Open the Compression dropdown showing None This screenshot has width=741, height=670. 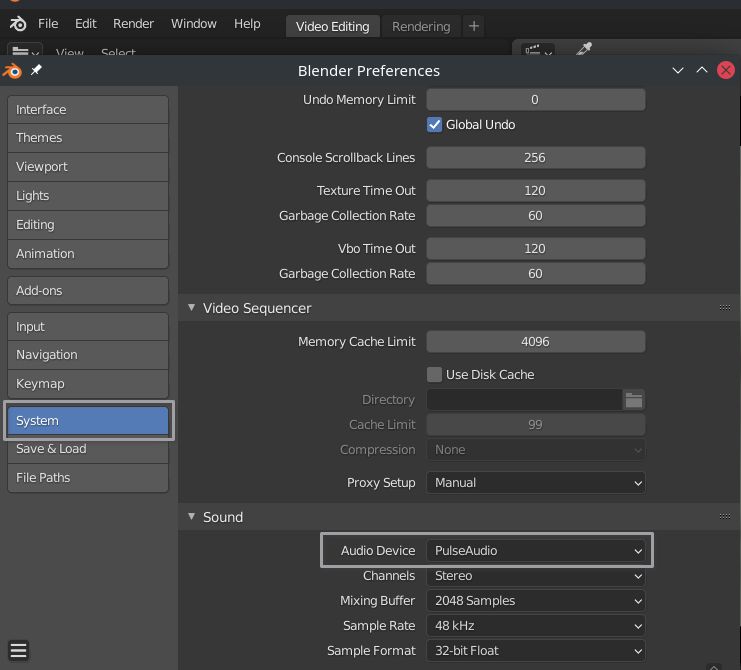point(535,449)
